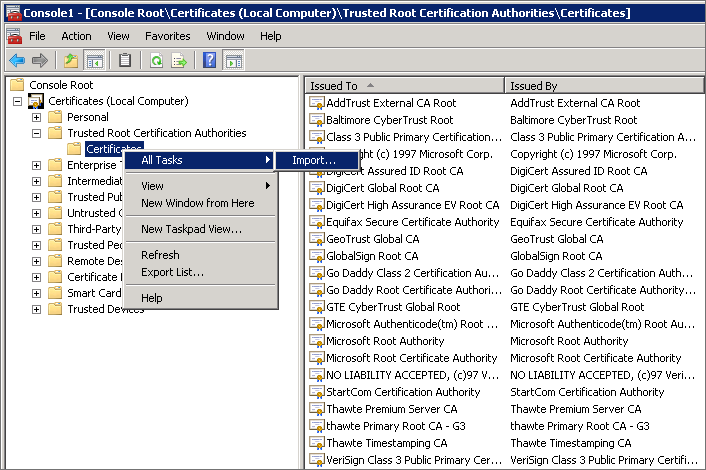The height and width of the screenshot is (470, 706).
Task: Click the DigiCert Global Root CA certificate icon
Action: coord(317,188)
